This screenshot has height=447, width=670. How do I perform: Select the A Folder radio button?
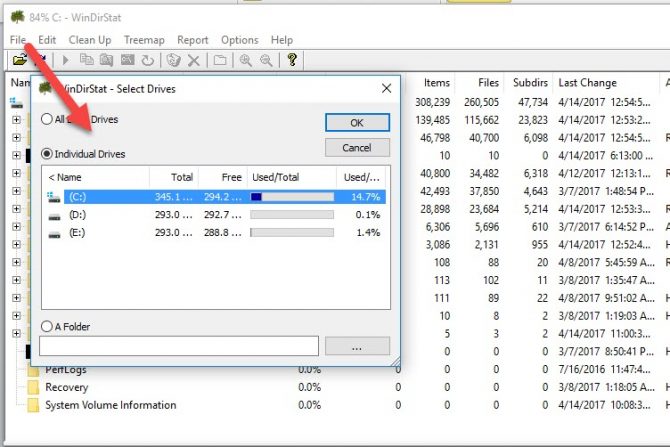47,326
